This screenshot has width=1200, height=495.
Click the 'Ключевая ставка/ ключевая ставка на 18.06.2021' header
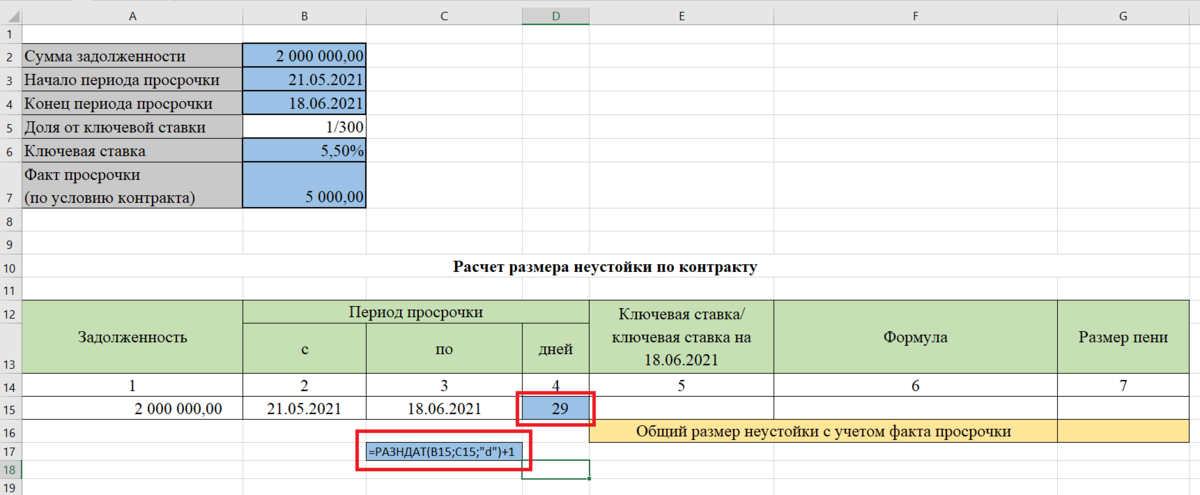pyautogui.click(x=681, y=337)
